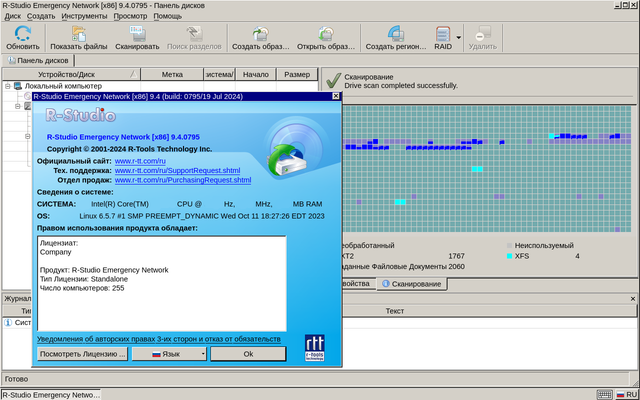Open the Помощь menu
The width and height of the screenshot is (640, 400).
pos(167,16)
